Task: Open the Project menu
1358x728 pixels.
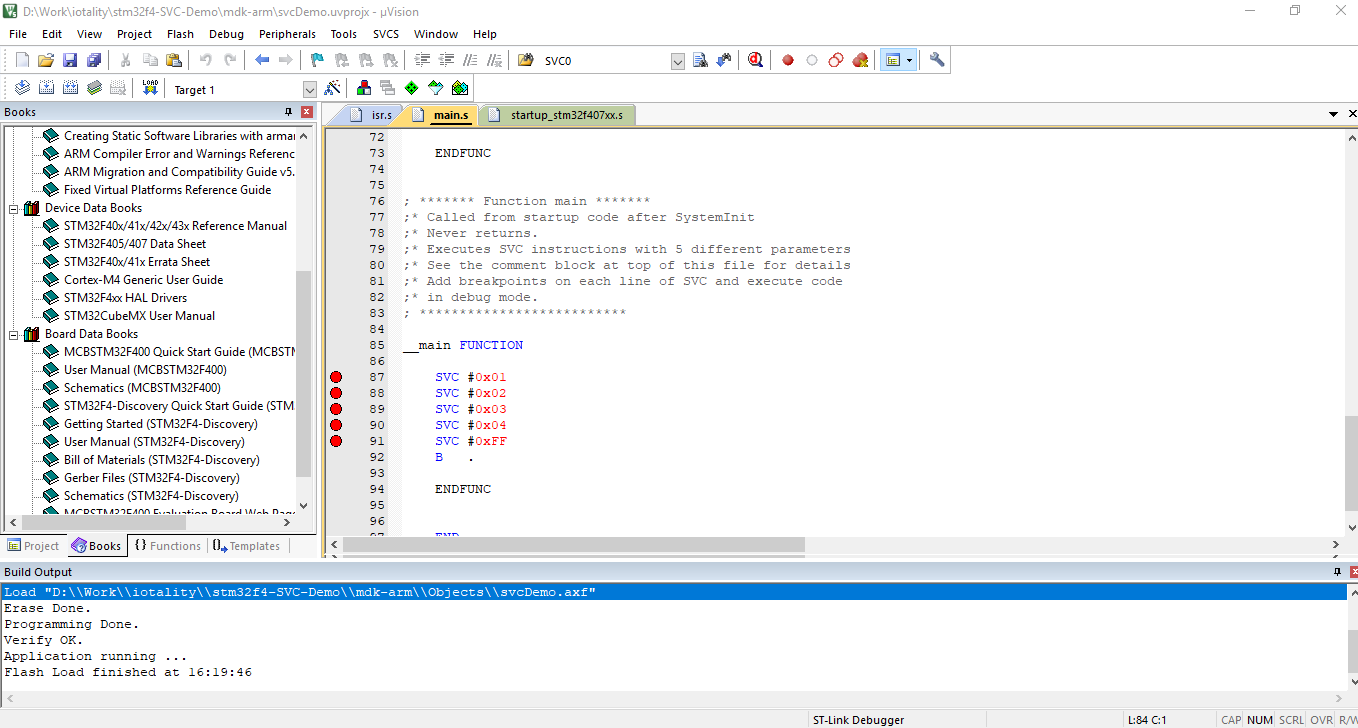Action: coord(134,34)
